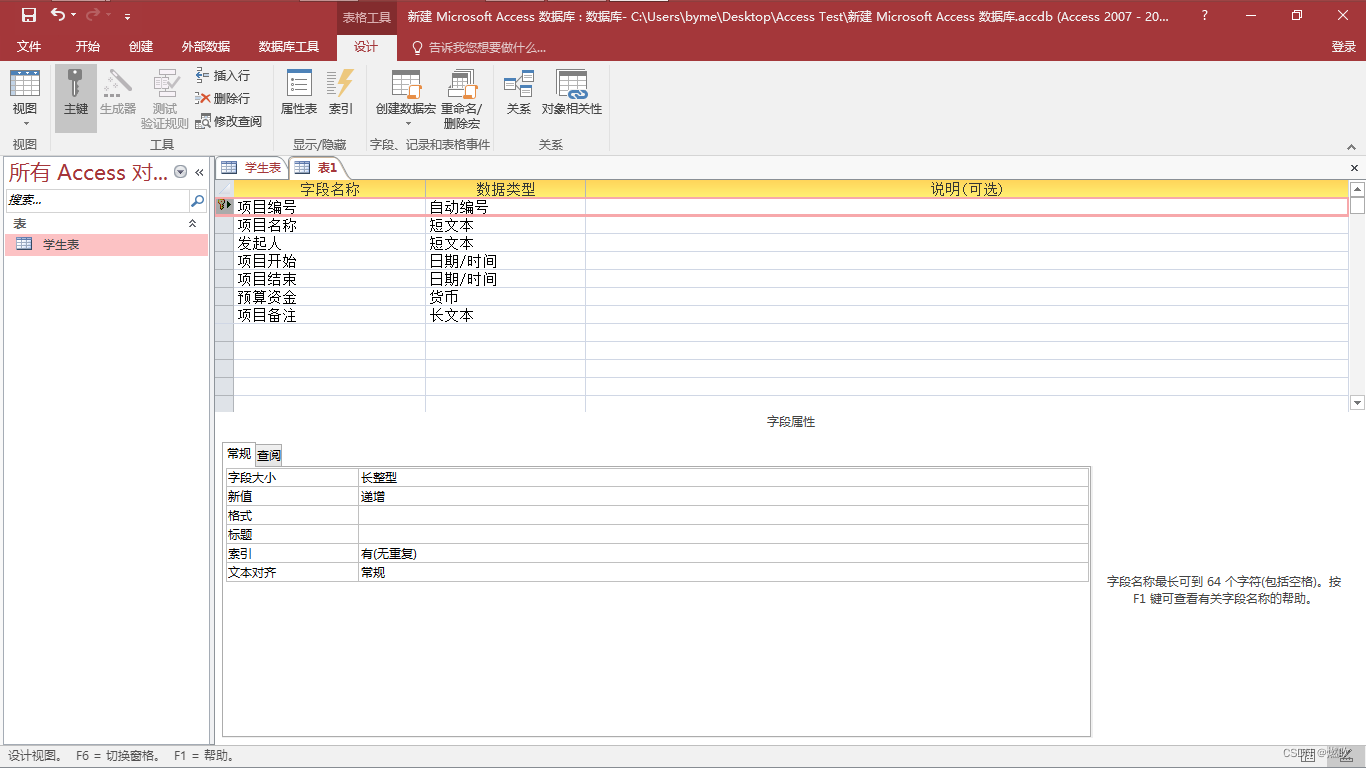Switch to the 数据库工具 ribbon tab
The width and height of the screenshot is (1366, 768).
289,47
